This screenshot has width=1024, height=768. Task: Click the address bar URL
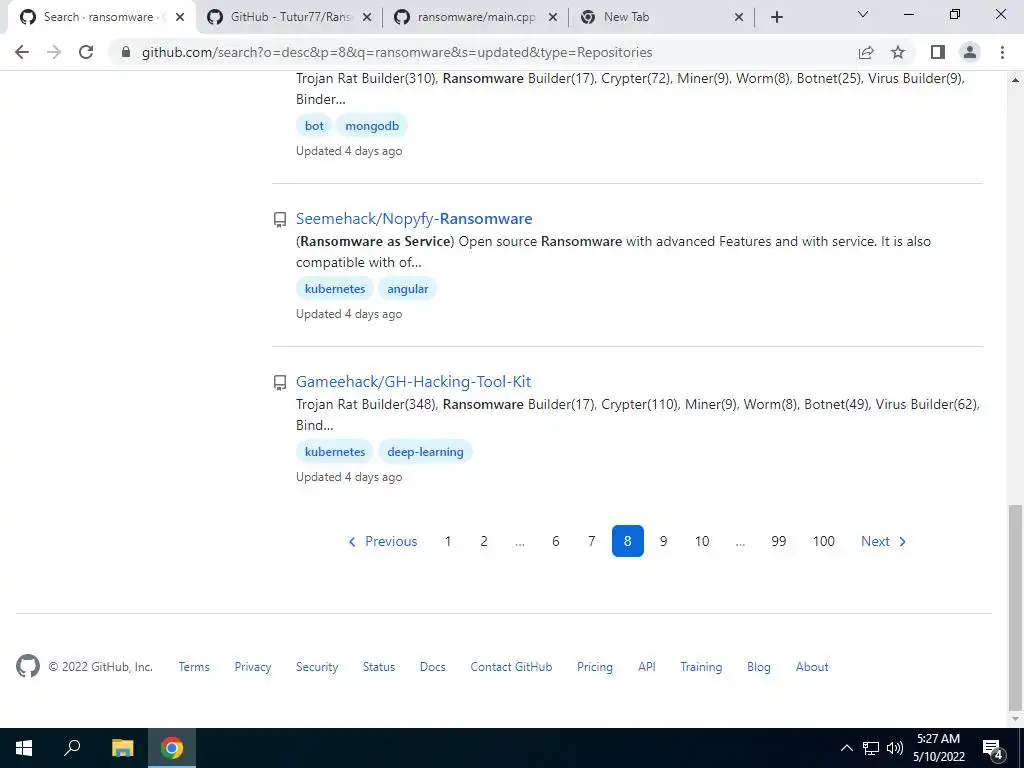point(397,52)
